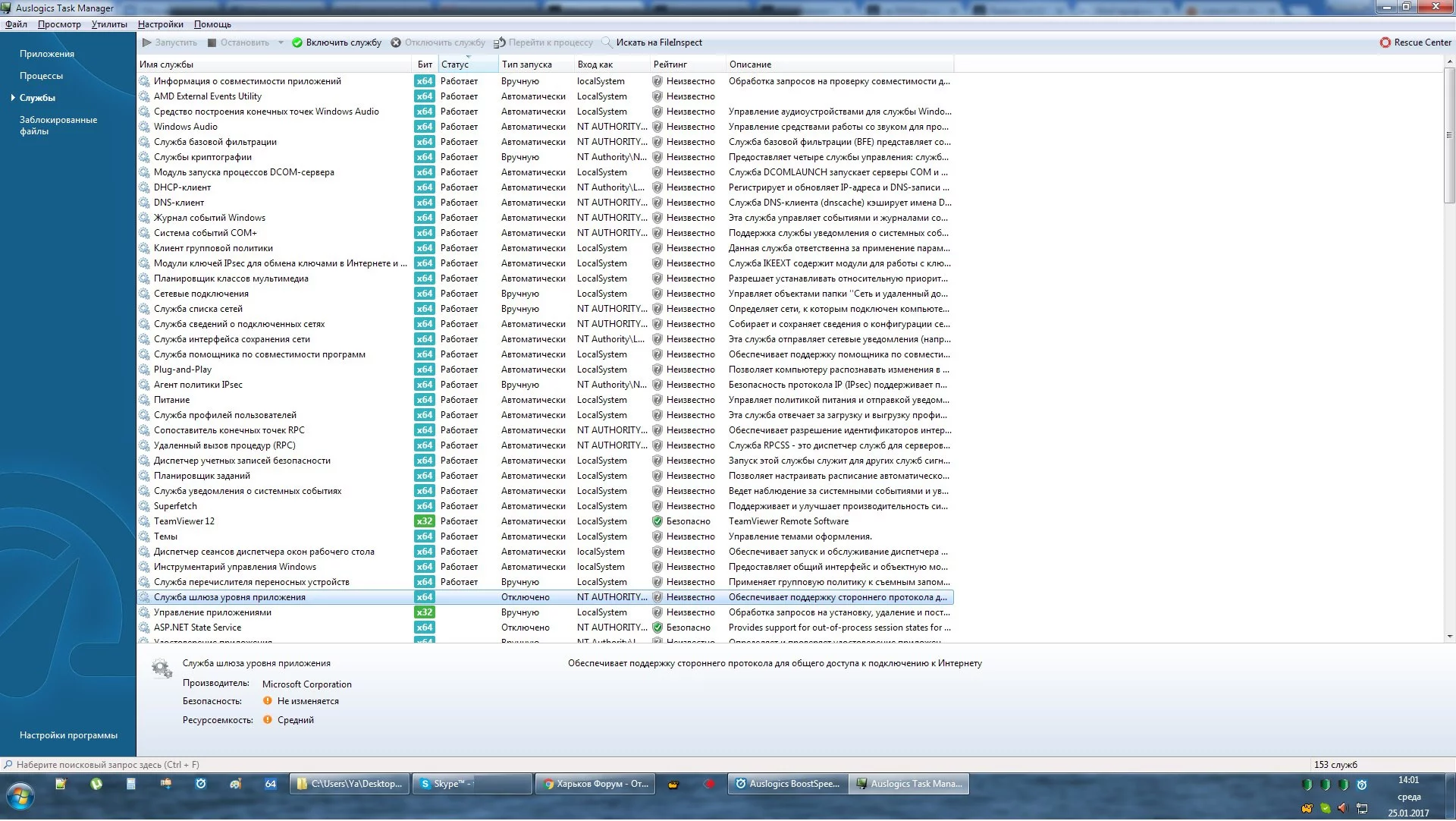Switch to Auslogics BoostSpeed in taskbar

click(x=786, y=785)
